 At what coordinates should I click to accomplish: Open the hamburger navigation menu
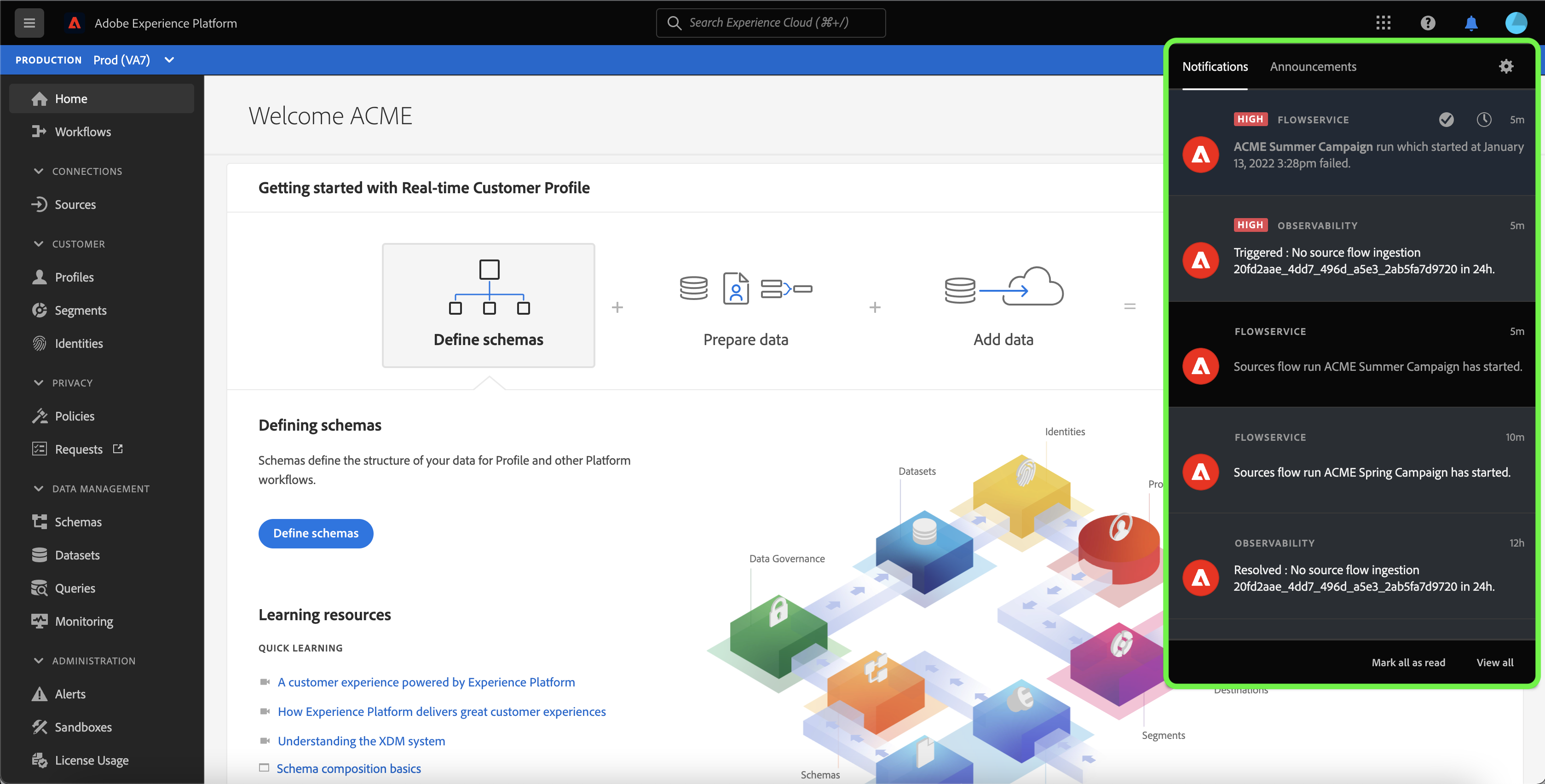click(x=29, y=23)
